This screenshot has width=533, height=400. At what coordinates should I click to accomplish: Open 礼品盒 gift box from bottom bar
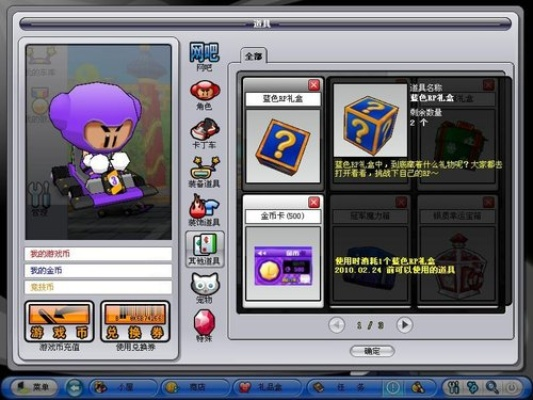click(x=268, y=387)
